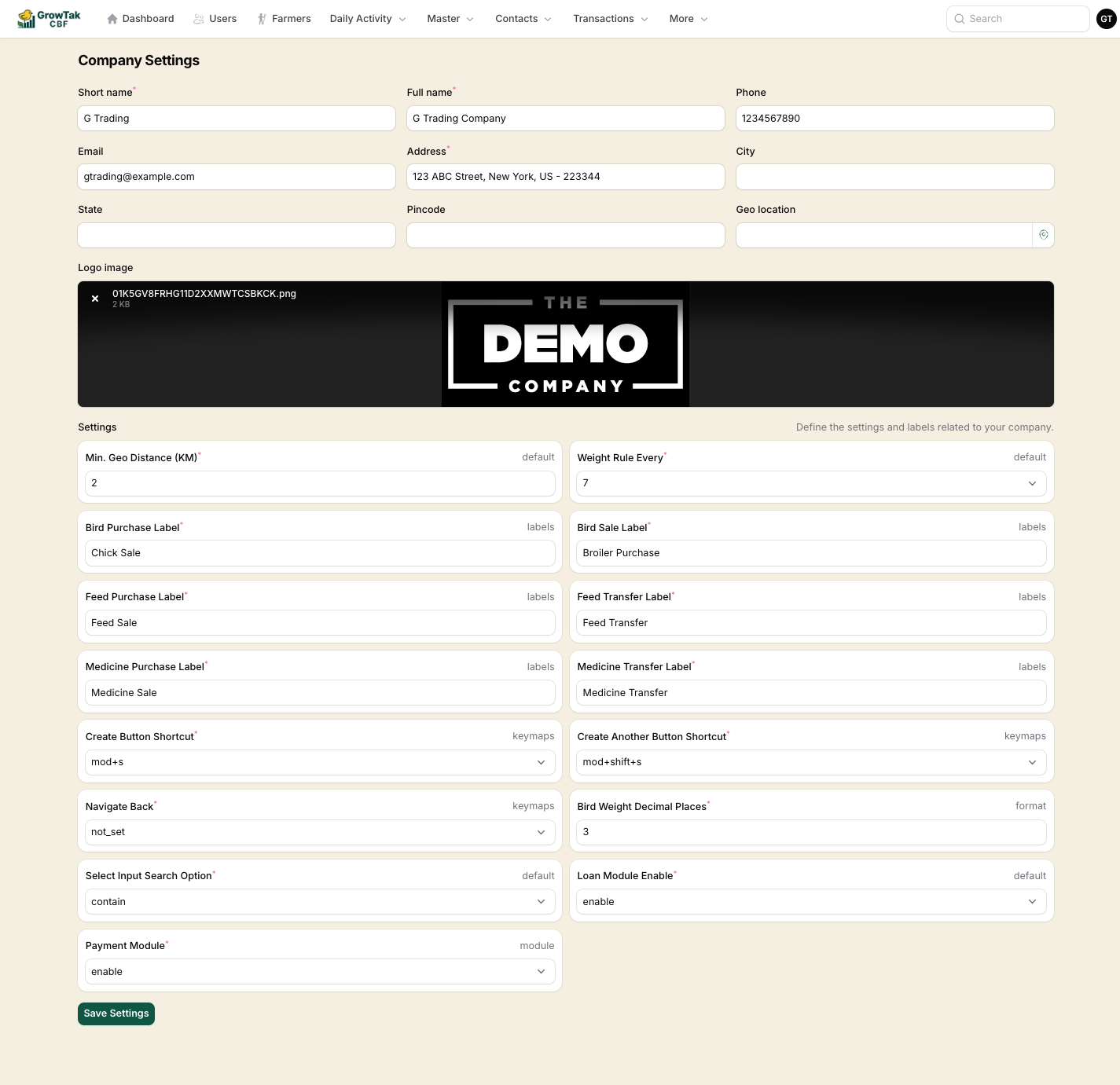Viewport: 1120px width, 1085px height.
Task: Expand Select Input Search Option dropdown
Action: (320, 902)
